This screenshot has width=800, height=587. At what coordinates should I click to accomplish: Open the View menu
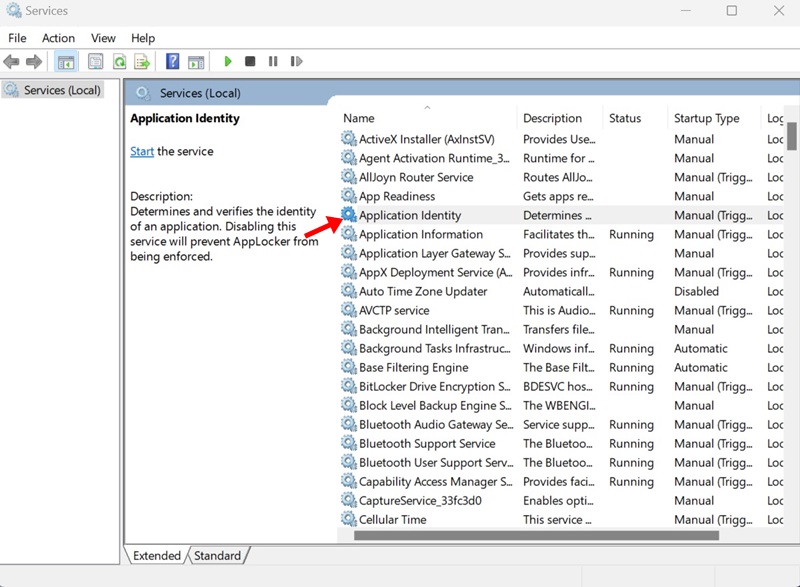(103, 38)
